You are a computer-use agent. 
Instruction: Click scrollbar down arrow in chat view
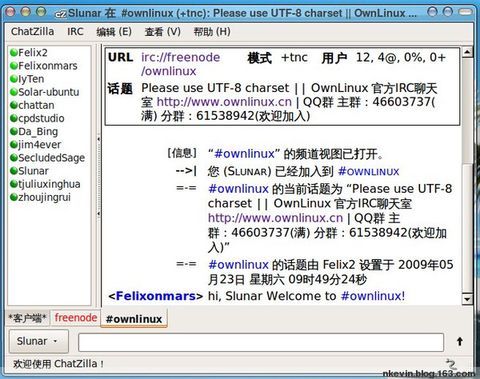[467, 299]
